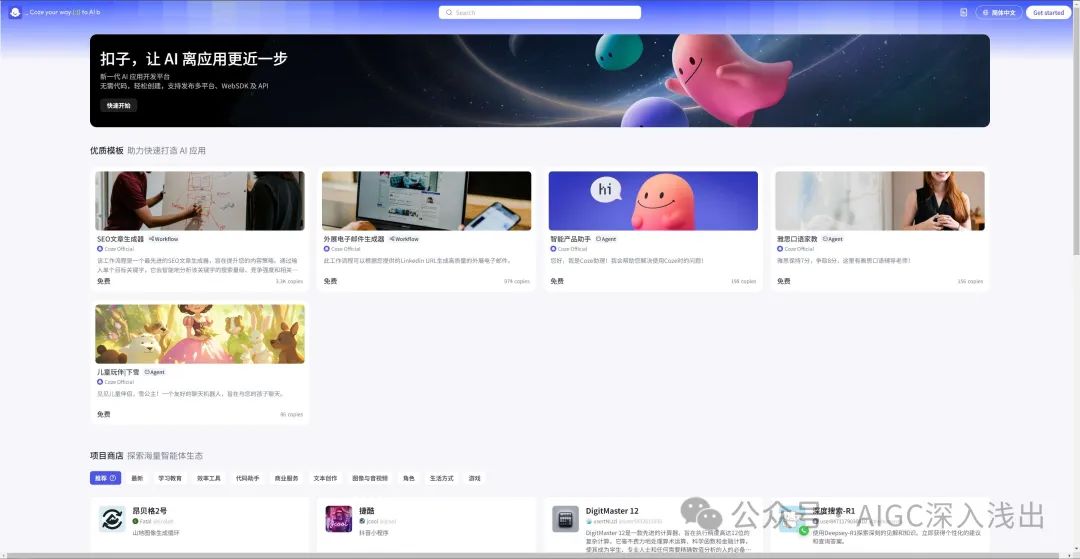The height and width of the screenshot is (559, 1080).
Task: Select the 图像与音视频 category tab
Action: pyautogui.click(x=370, y=478)
